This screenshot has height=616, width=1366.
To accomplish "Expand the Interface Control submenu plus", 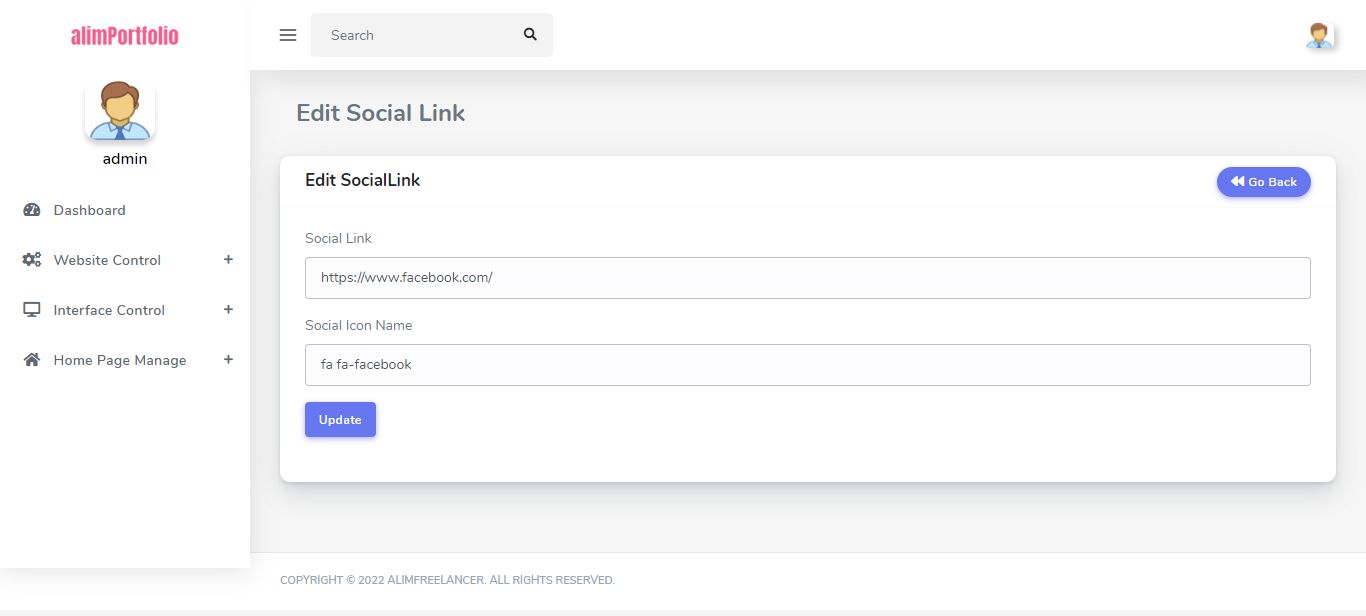I will tap(228, 310).
